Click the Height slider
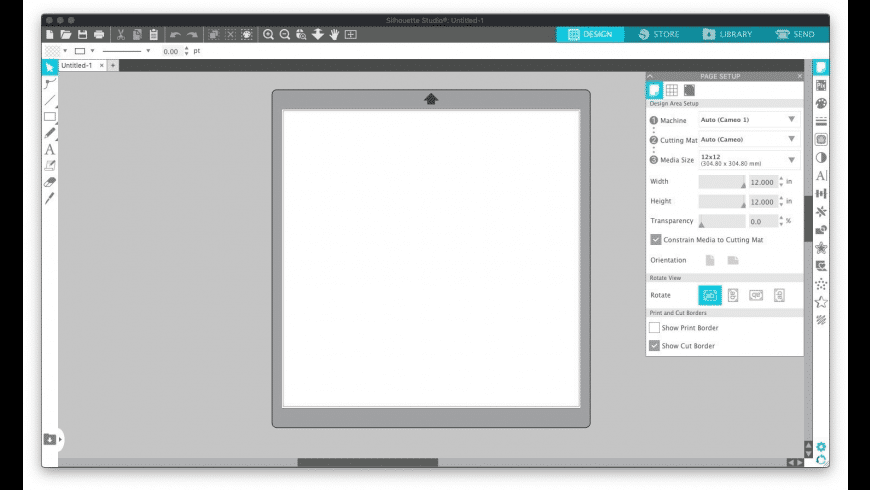 coord(722,201)
